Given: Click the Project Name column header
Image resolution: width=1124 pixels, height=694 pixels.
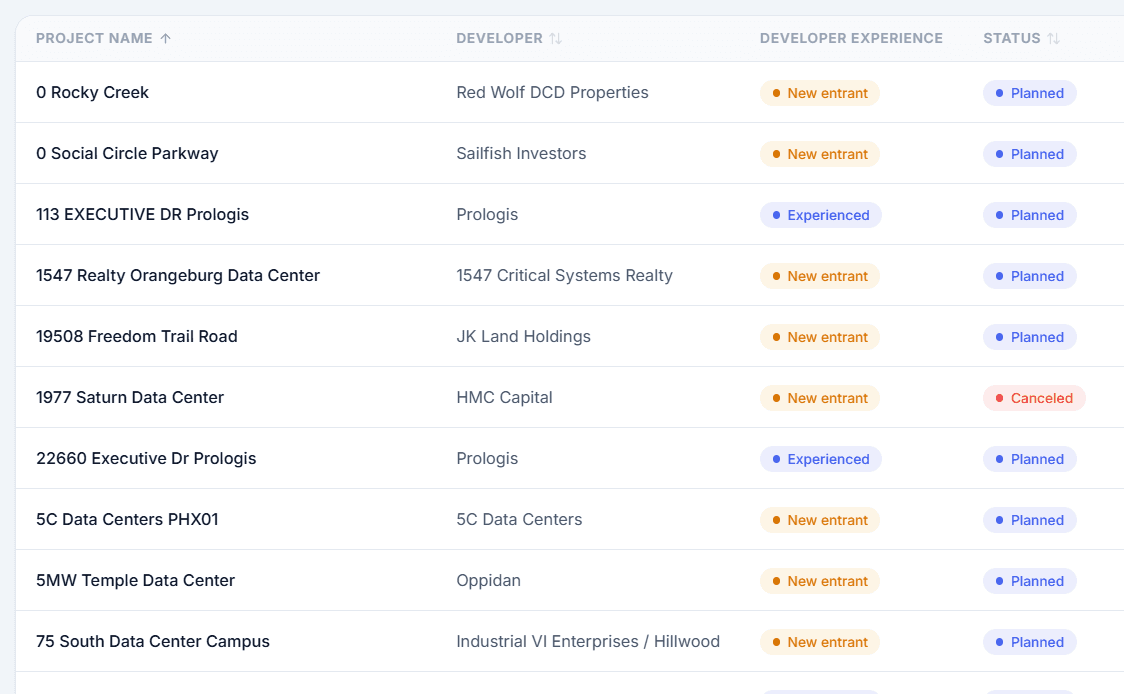Looking at the screenshot, I should [94, 39].
